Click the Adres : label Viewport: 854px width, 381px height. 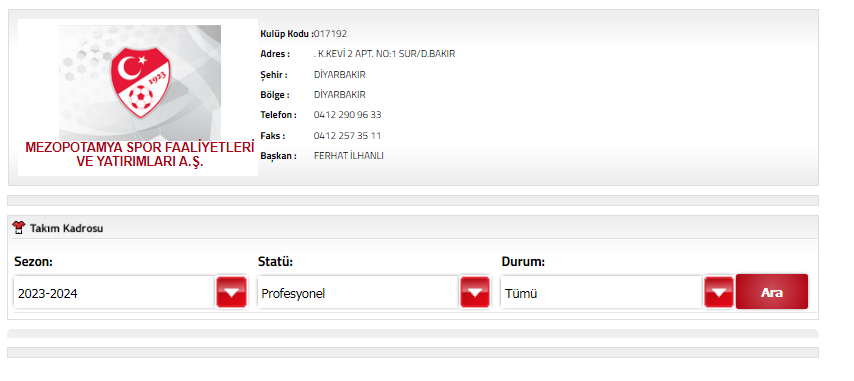point(275,54)
